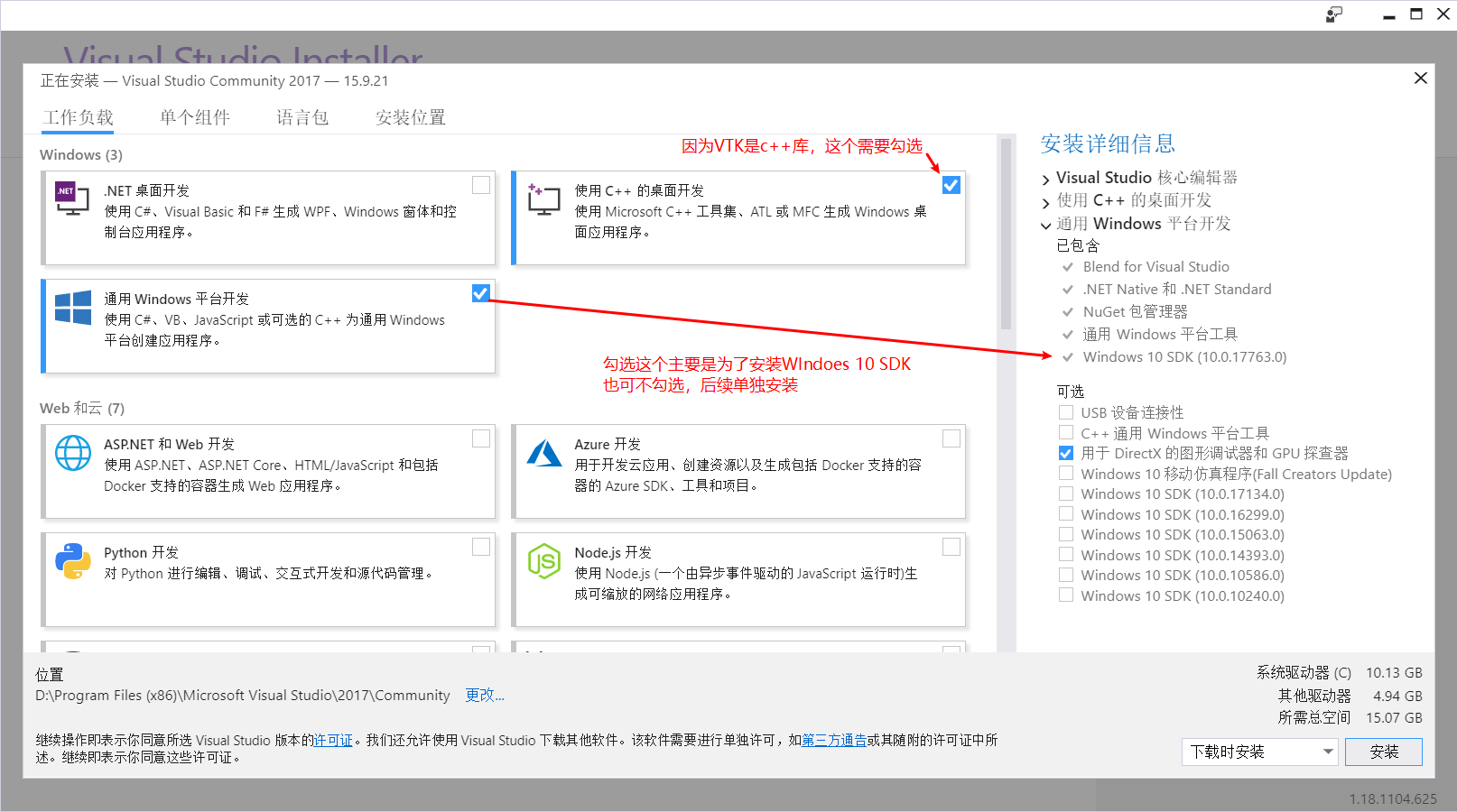Click the ASP.NET 和 Web 开发 globe icon
This screenshot has width=1457, height=812.
(x=72, y=453)
